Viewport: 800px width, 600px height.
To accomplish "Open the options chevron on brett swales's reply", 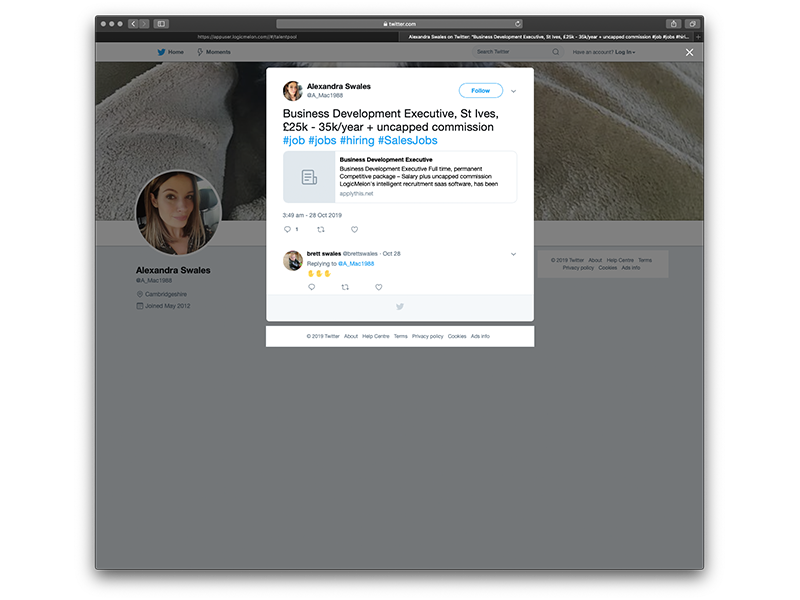I will [x=513, y=254].
